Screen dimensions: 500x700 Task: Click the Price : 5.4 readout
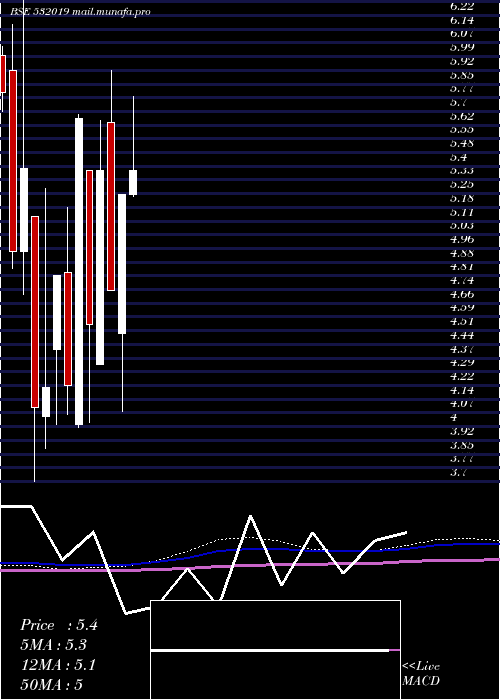[58, 625]
